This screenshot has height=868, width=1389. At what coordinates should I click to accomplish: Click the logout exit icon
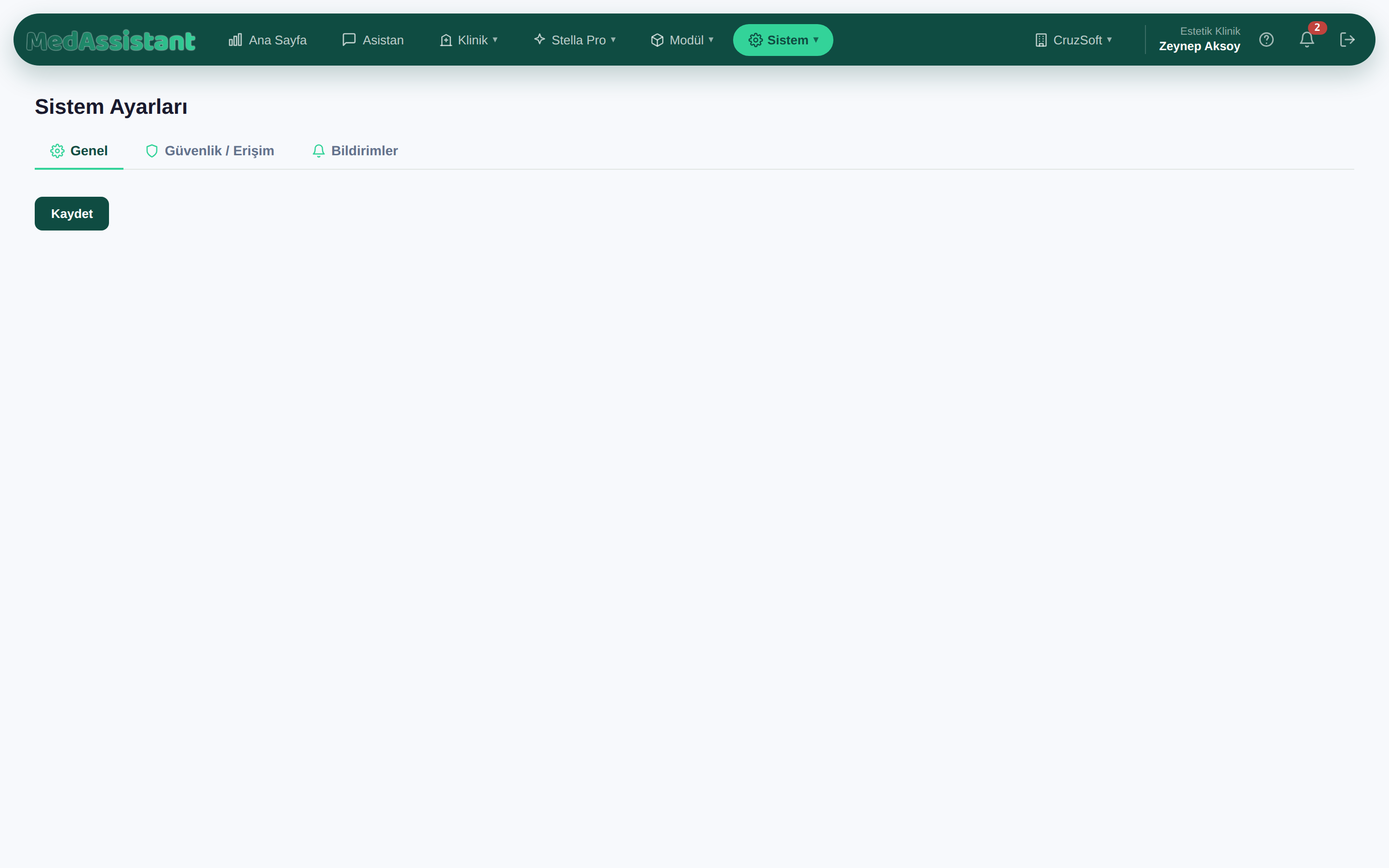[1347, 40]
